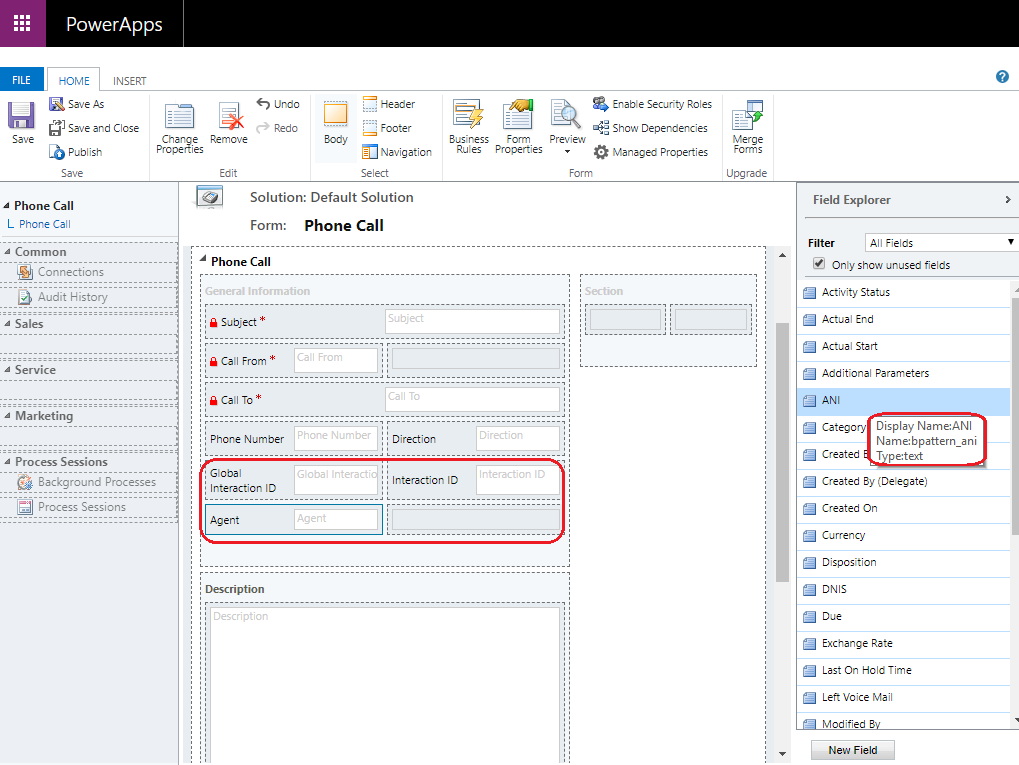The image size is (1019, 765).
Task: Open Connections in Common navigation
Action: 70,272
